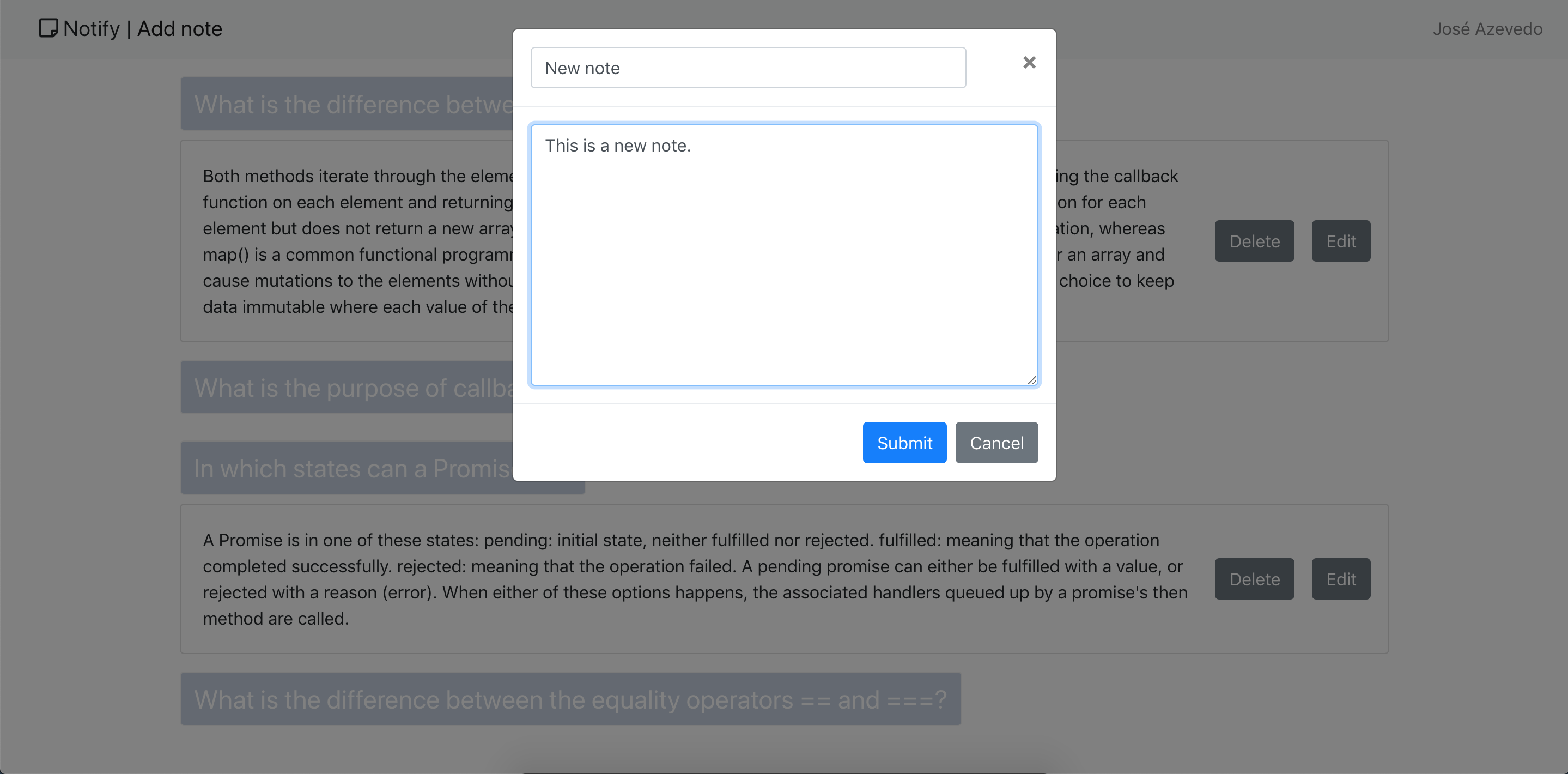Expand 'What is the purpose of callba...' note
This screenshot has height=774, width=1568.
coord(347,388)
